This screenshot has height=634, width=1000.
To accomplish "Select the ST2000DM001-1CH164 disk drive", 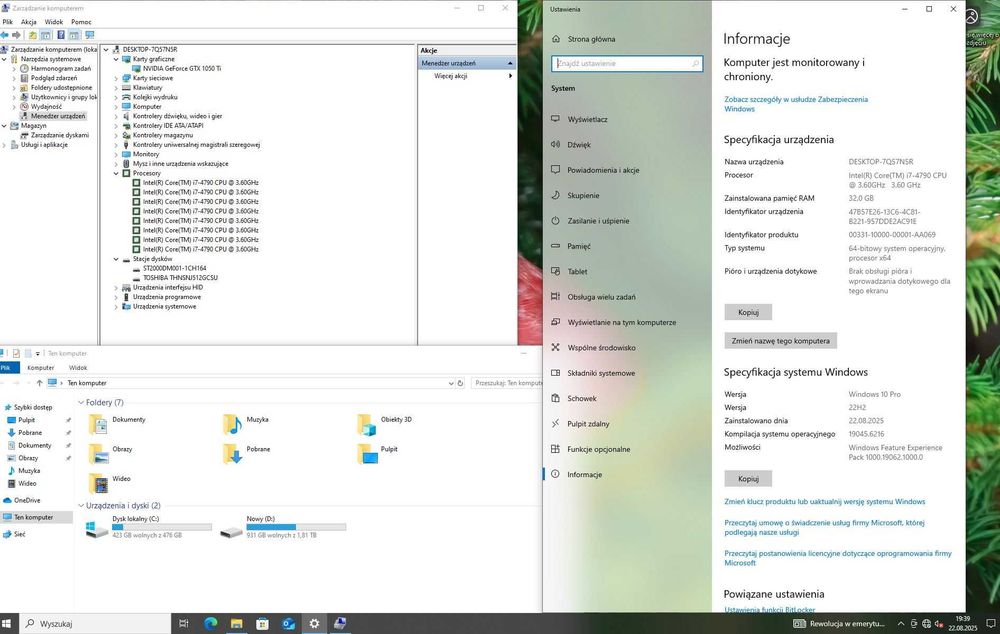I will 174,269.
